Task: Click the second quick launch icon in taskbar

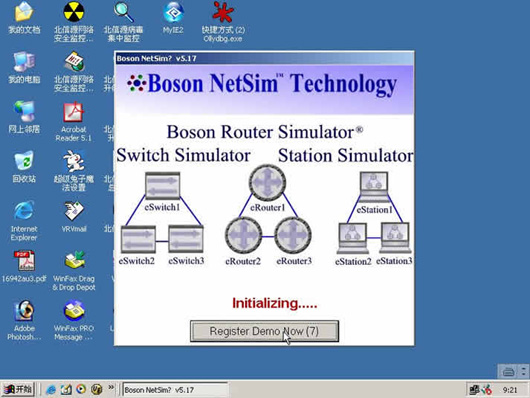Action: pyautogui.click(x=66, y=390)
